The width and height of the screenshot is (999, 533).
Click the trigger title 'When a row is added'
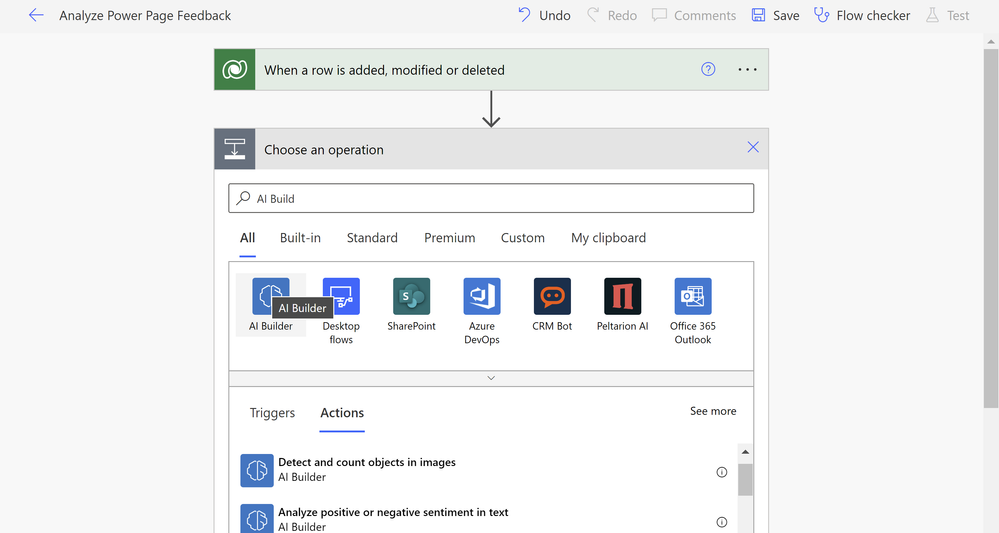(x=384, y=70)
